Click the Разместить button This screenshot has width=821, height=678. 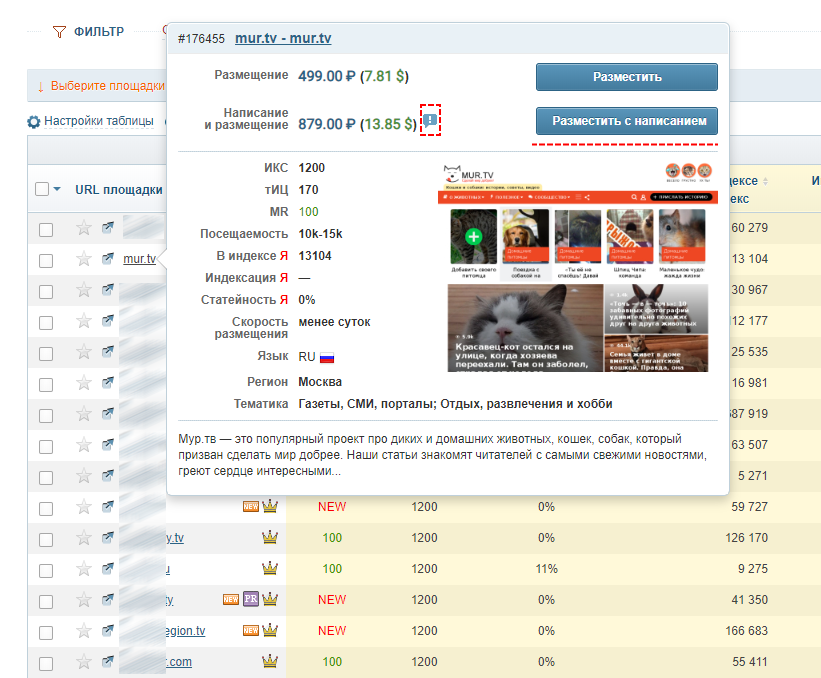tap(627, 77)
